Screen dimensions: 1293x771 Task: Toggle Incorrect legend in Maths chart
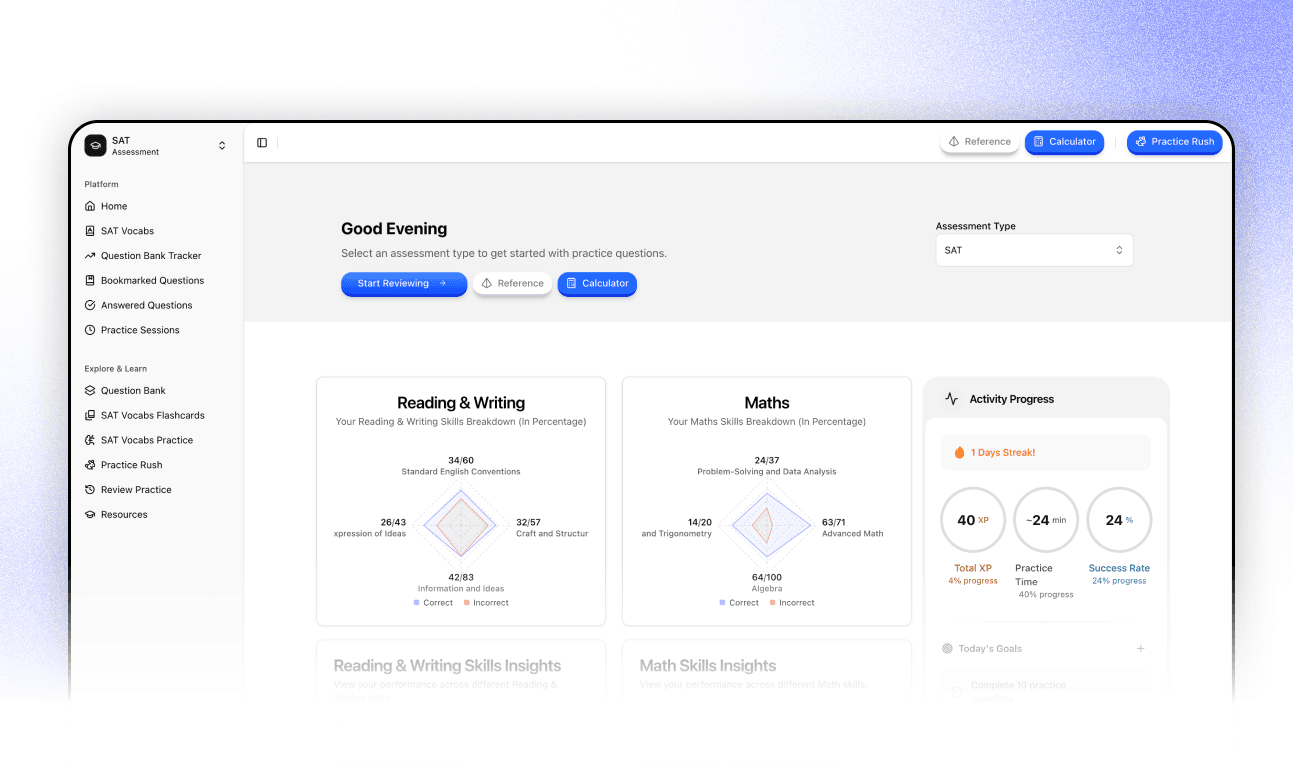(x=792, y=603)
